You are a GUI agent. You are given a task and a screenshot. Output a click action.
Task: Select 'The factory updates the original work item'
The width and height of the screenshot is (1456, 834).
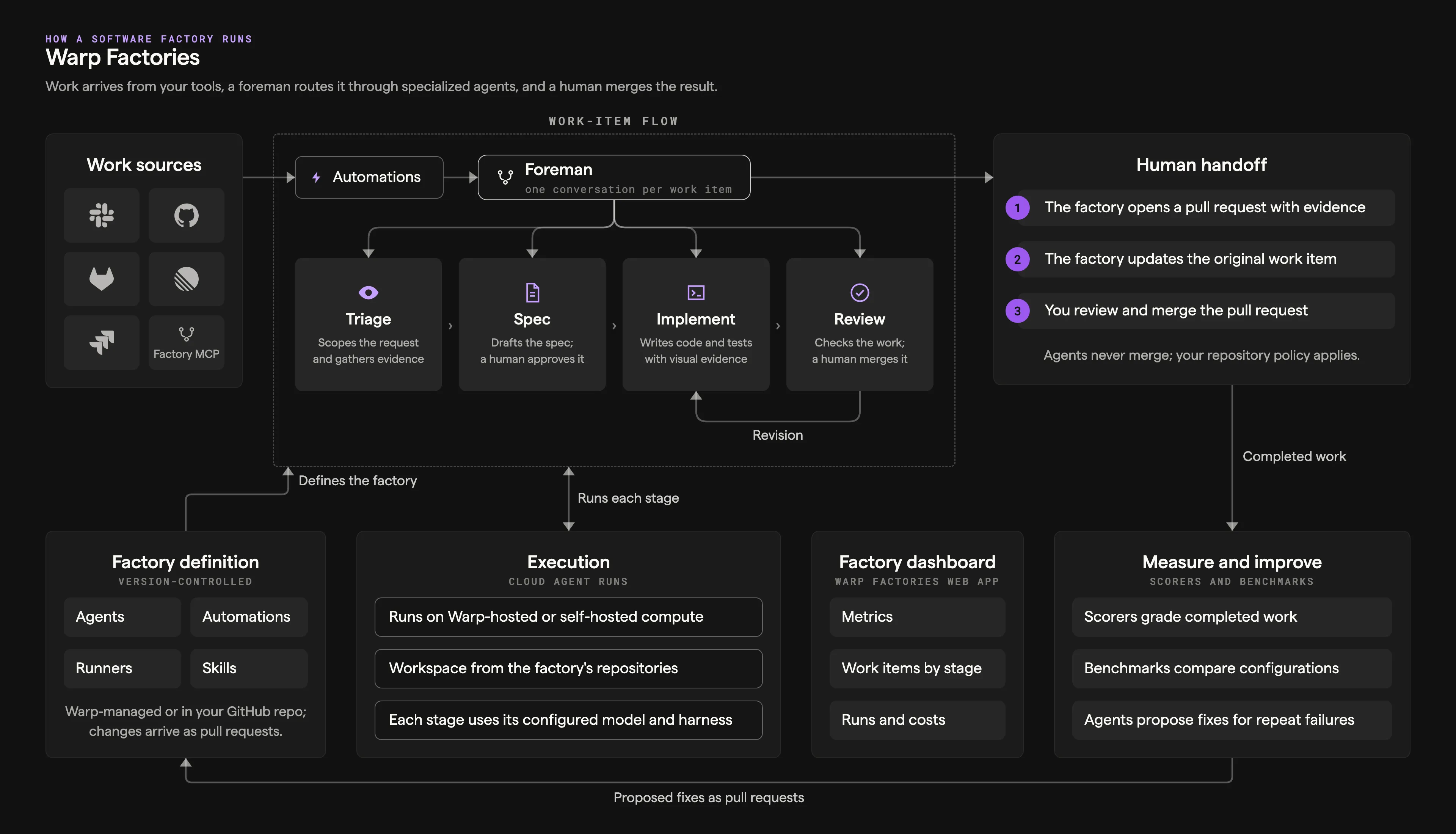[x=1206, y=259]
